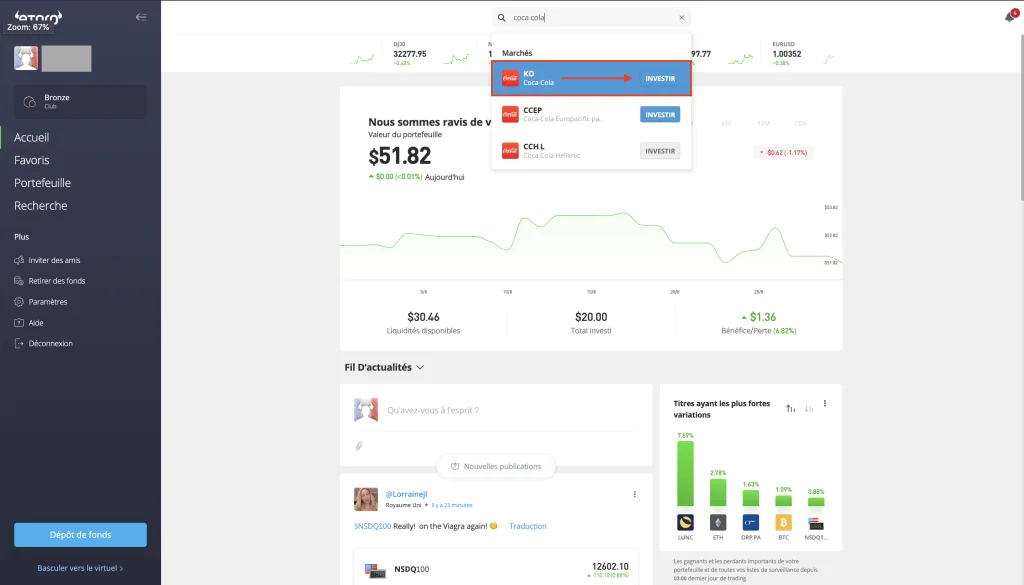
Task: Click Traduction on the post
Action: [528, 526]
